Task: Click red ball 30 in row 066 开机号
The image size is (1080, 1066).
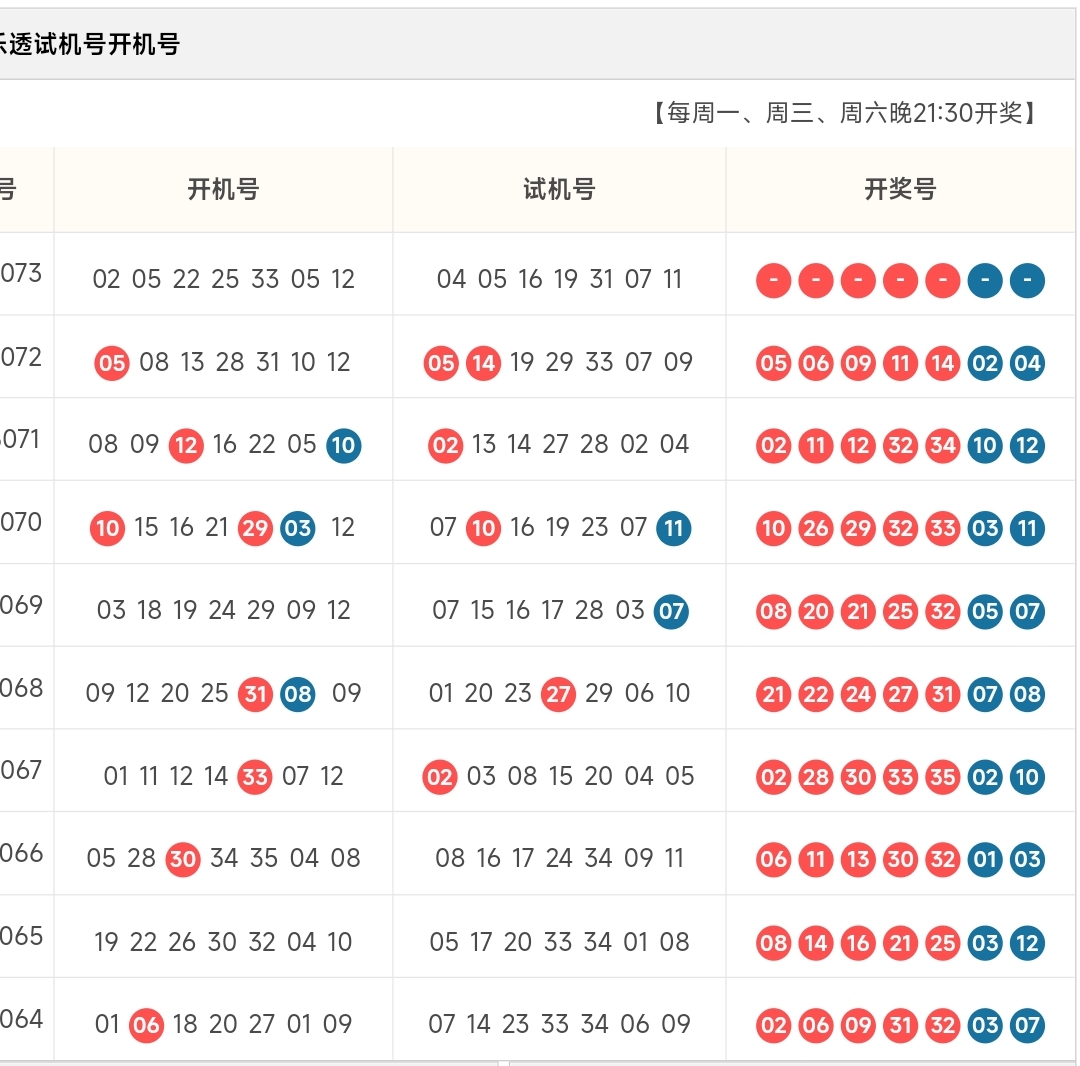Action: (183, 859)
